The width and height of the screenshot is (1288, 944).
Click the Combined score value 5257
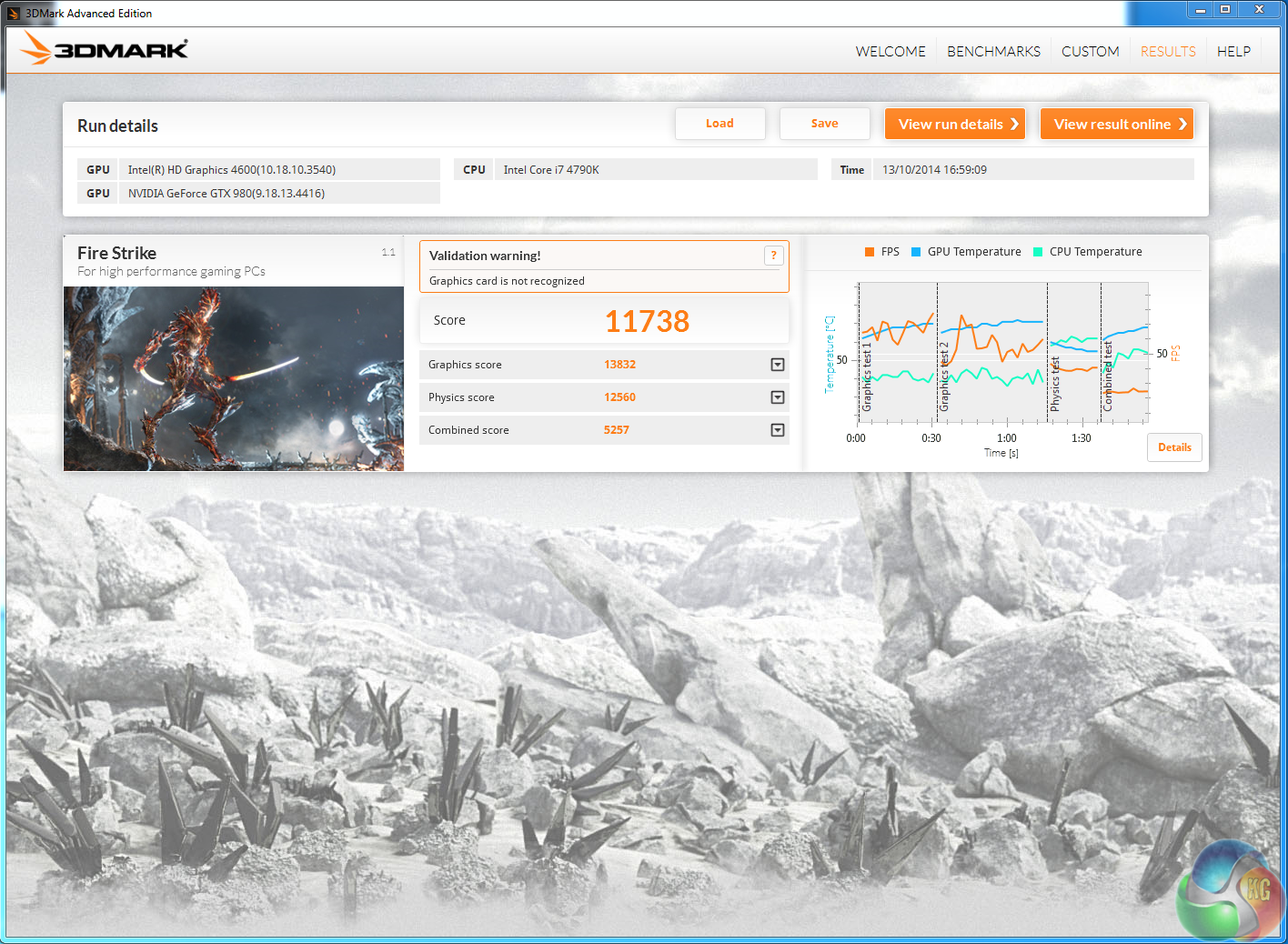point(616,430)
